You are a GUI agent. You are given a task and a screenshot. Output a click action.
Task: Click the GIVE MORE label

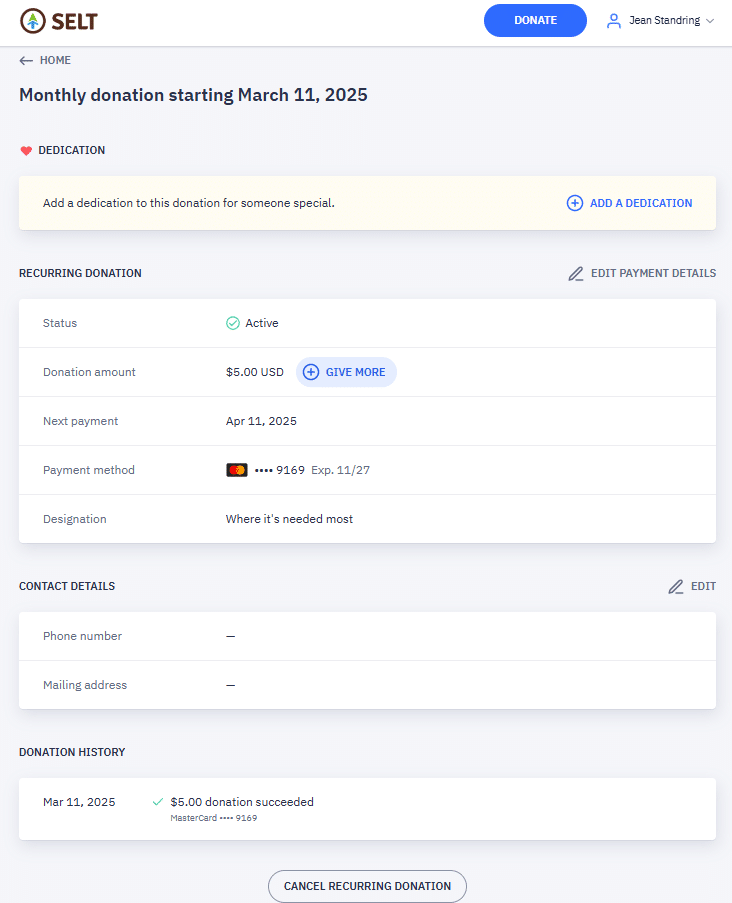click(355, 372)
